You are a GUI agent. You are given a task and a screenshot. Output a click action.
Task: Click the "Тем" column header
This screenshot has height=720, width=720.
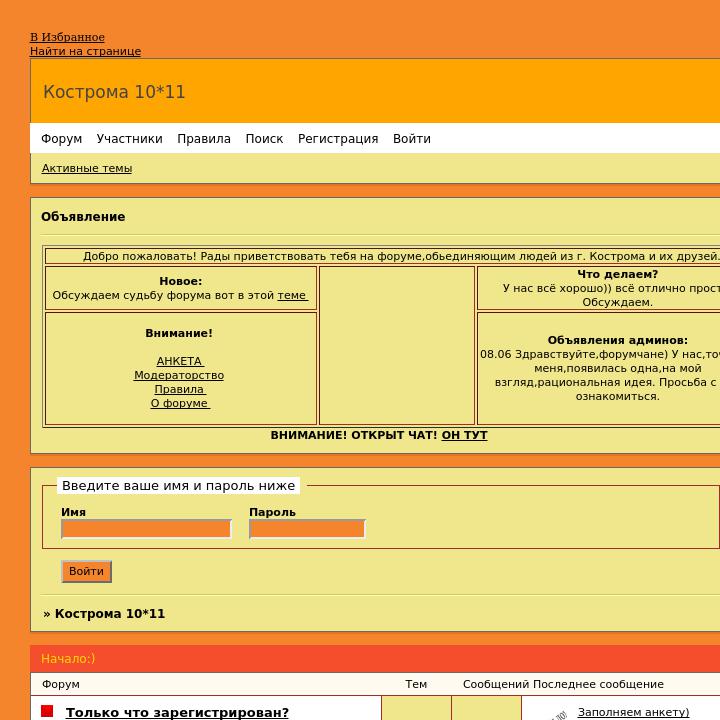(416, 684)
